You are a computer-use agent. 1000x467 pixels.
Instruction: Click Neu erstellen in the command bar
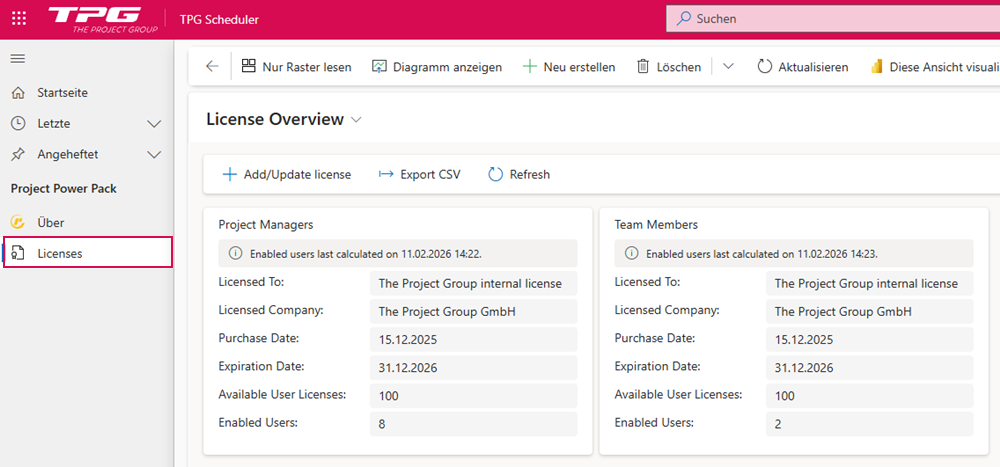tap(569, 67)
